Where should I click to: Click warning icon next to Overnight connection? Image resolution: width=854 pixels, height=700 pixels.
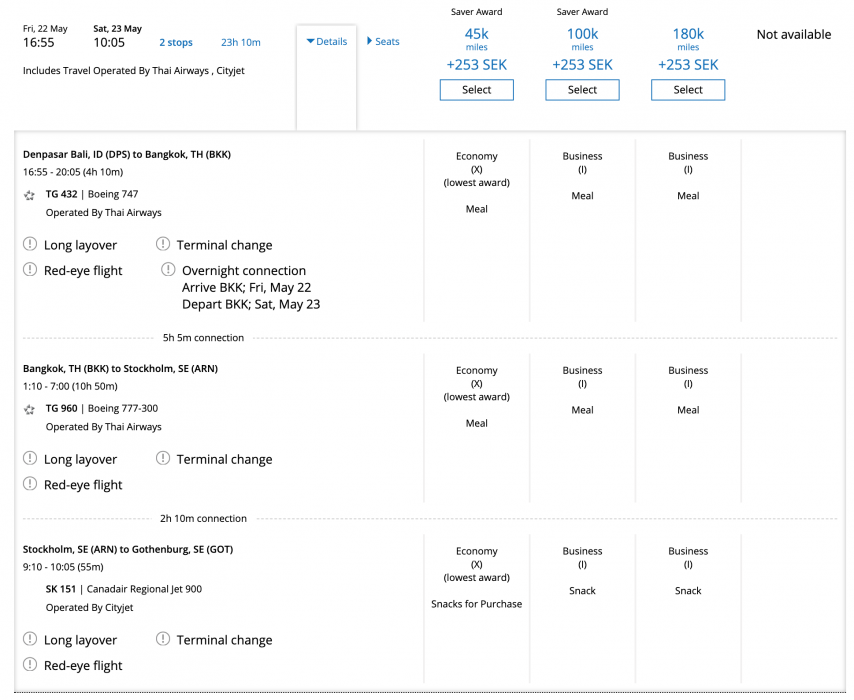(168, 270)
